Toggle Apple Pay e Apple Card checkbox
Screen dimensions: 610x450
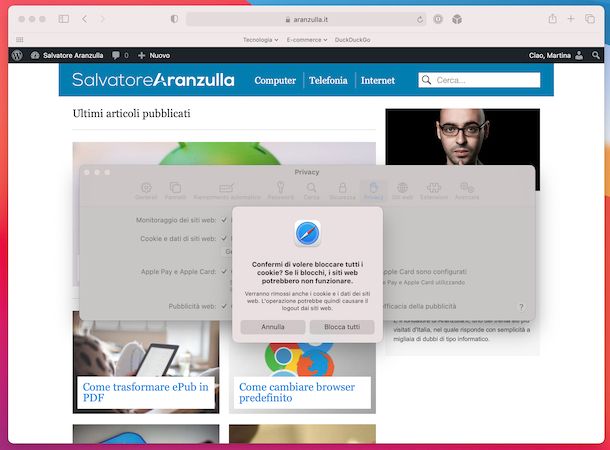224,271
